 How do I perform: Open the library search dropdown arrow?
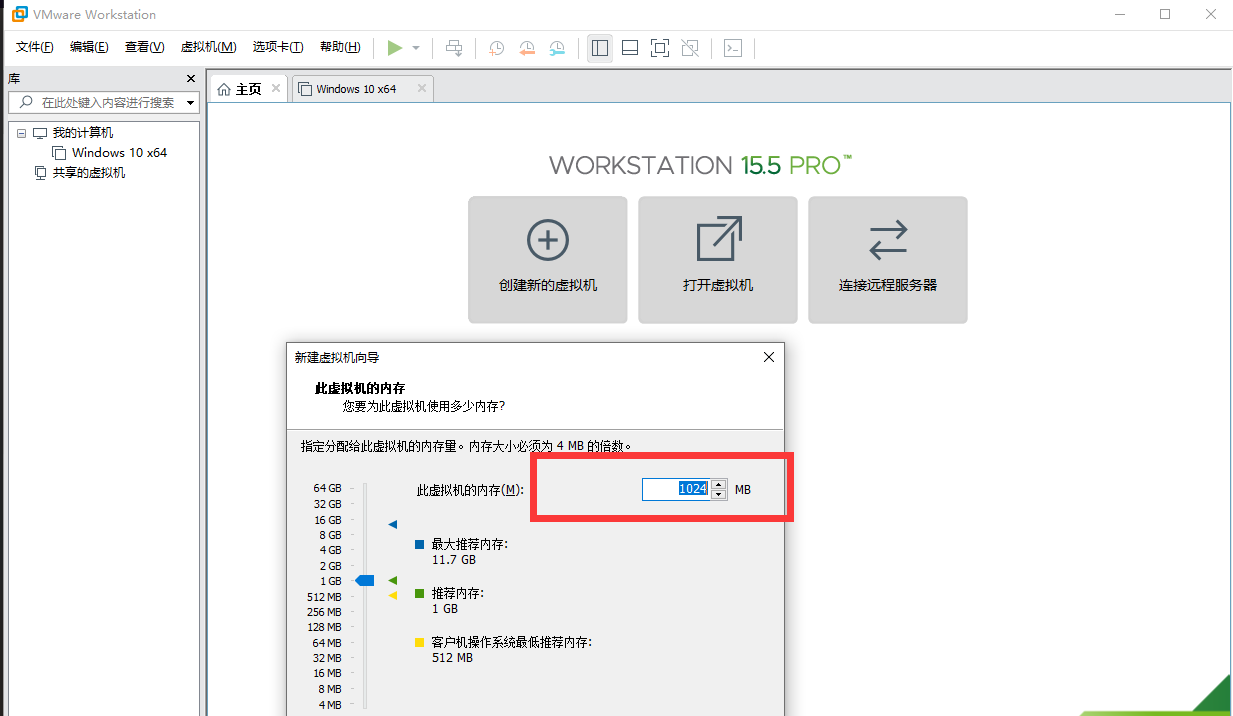coord(190,103)
